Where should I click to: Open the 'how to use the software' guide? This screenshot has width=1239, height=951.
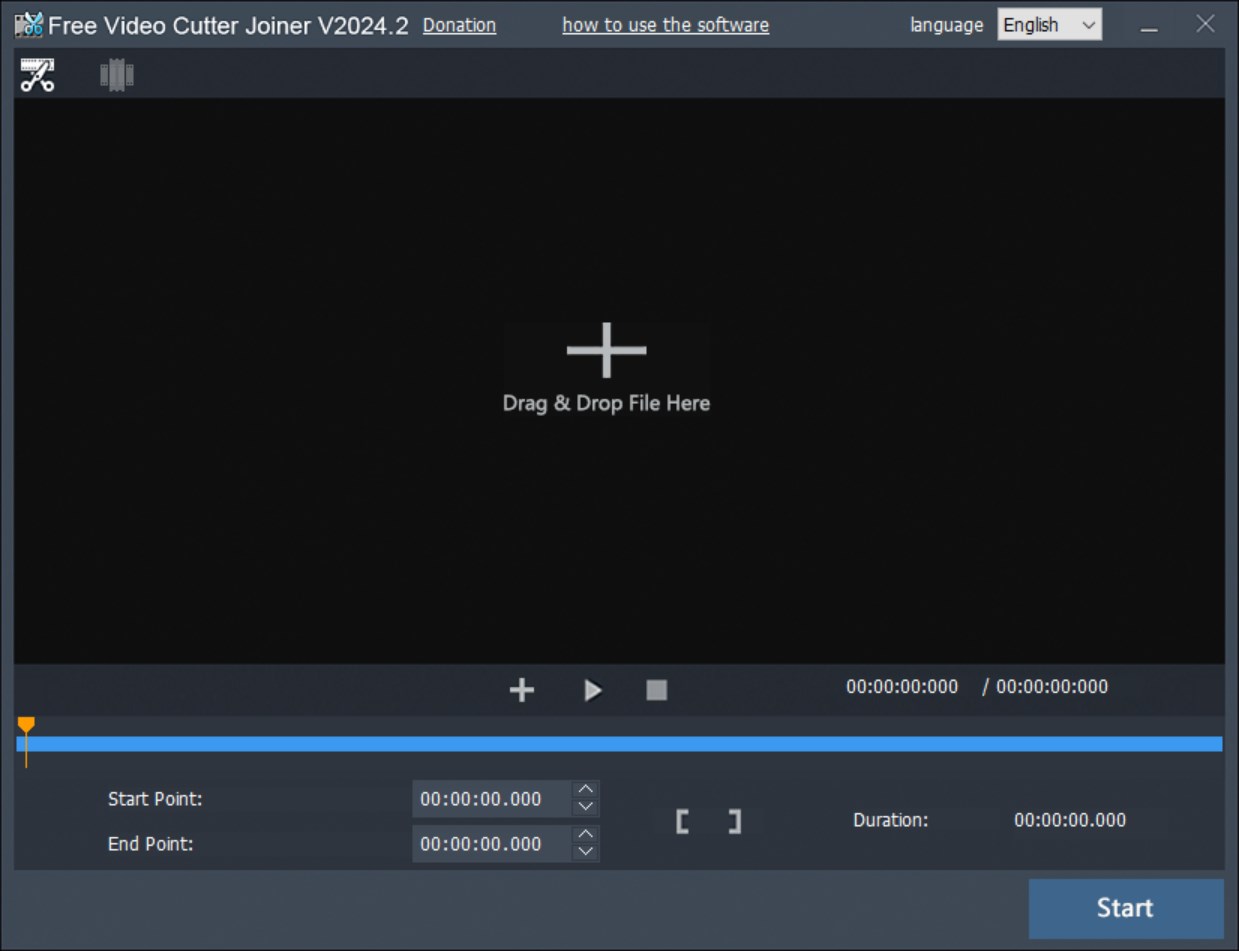tap(665, 25)
